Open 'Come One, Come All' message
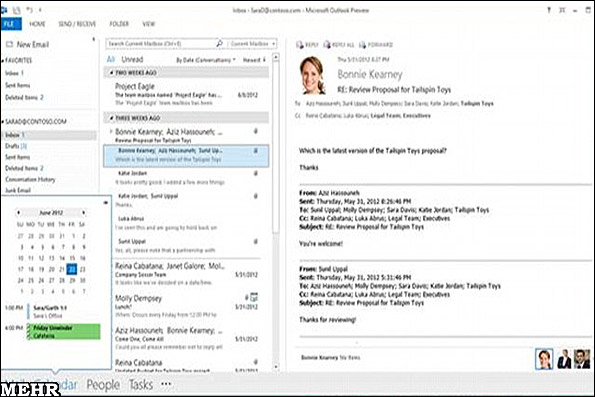 coord(186,339)
